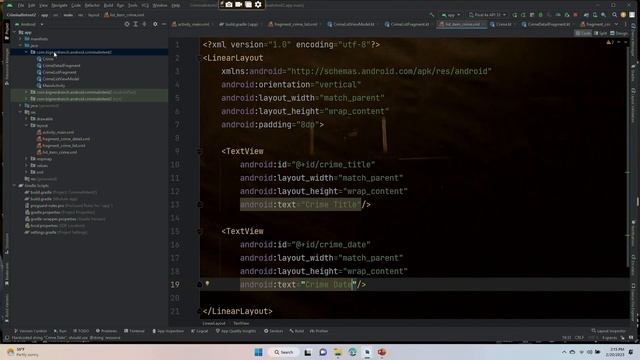
Task: Open project panel gear options
Action: pyautogui.click(x=155, y=24)
